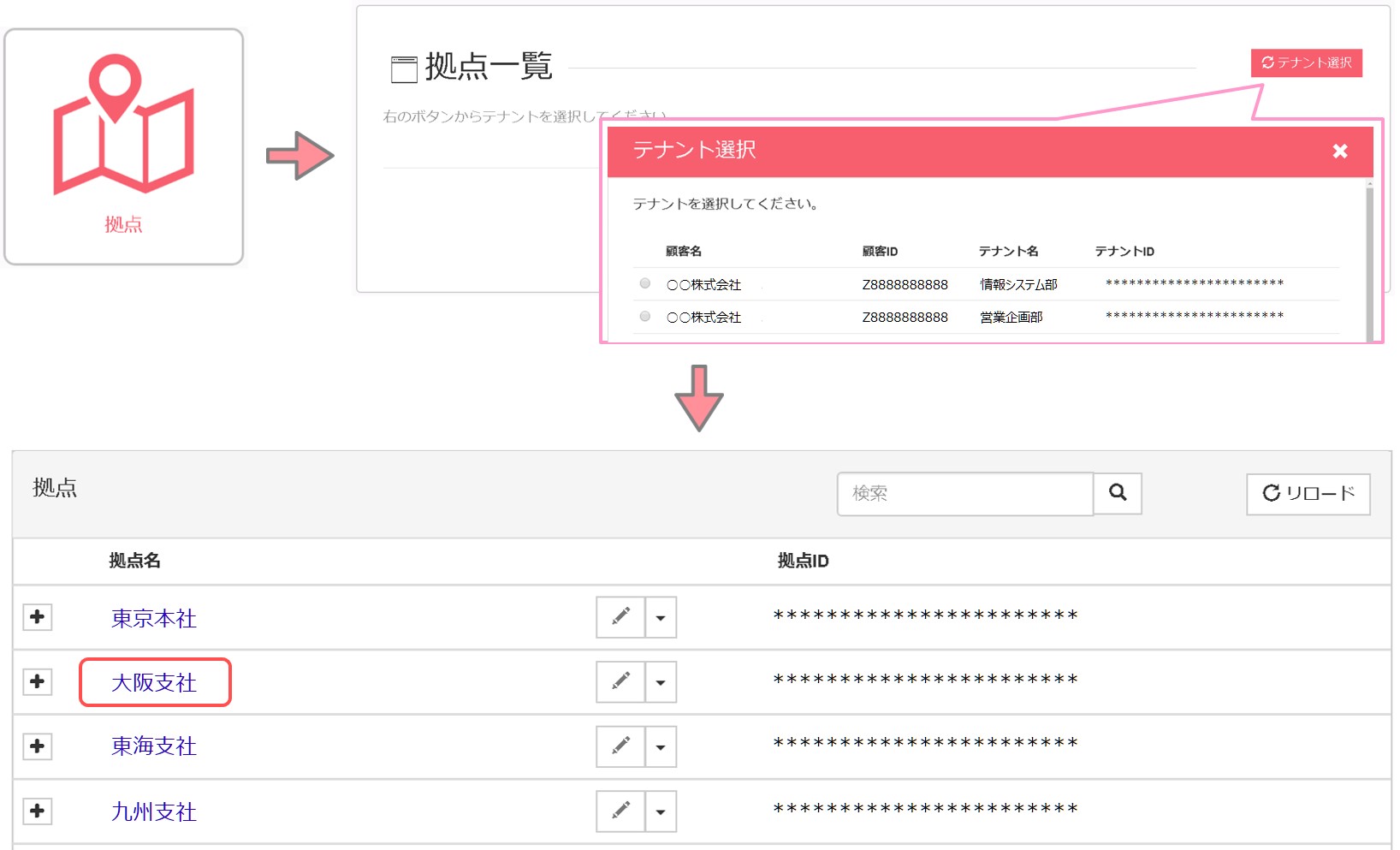Open the dropdown arrow beside 九州支社 edit
Viewport: 1400px width, 850px height.
tap(661, 811)
